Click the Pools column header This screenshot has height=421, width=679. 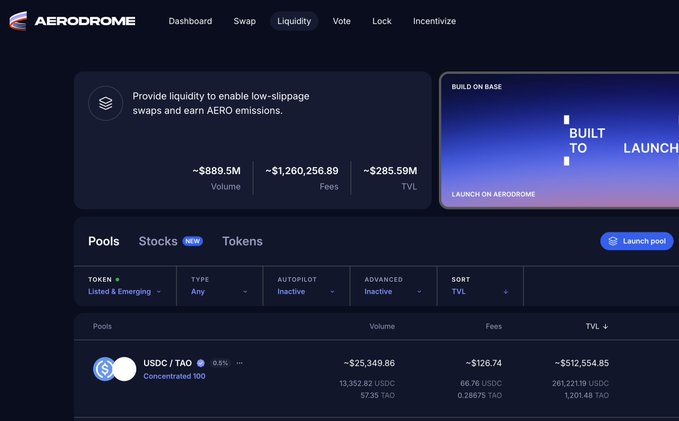click(102, 326)
